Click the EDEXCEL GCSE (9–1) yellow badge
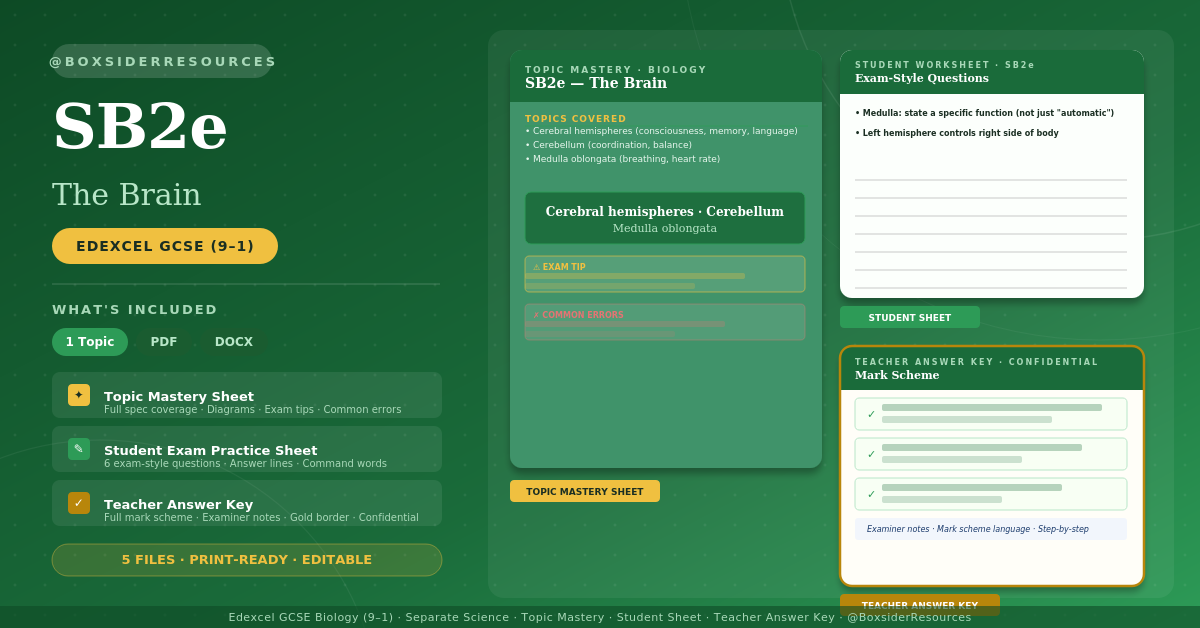The image size is (1200, 628). 165,246
